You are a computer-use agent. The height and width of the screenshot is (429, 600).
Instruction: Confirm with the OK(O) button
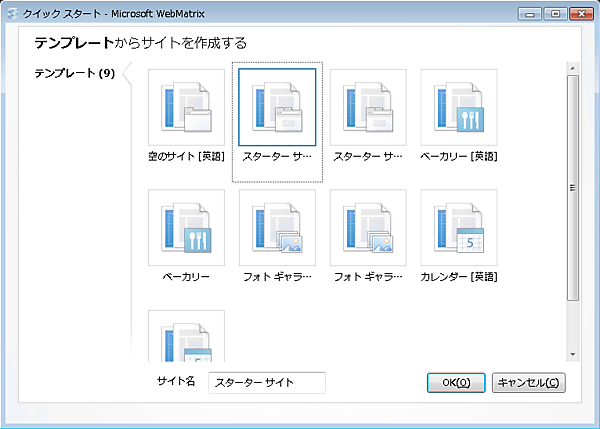tap(456, 383)
